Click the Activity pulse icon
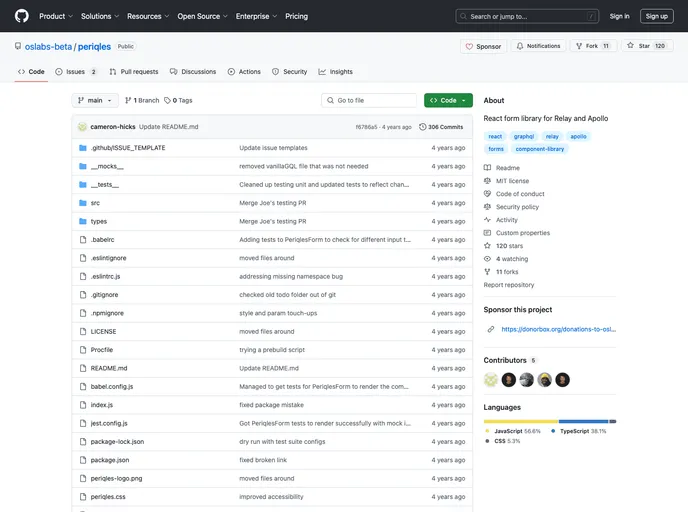 (487, 220)
